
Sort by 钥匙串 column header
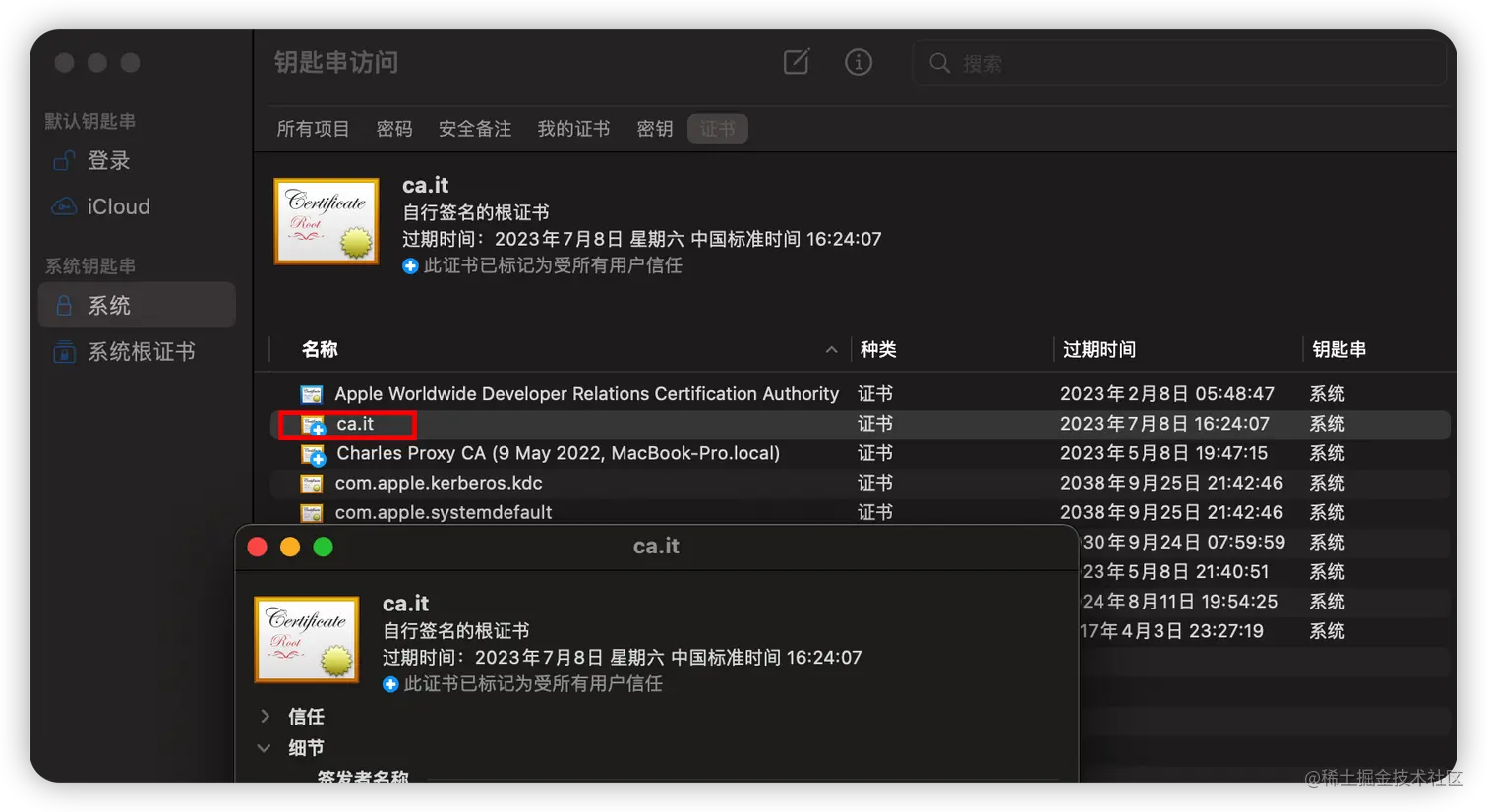point(1338,349)
